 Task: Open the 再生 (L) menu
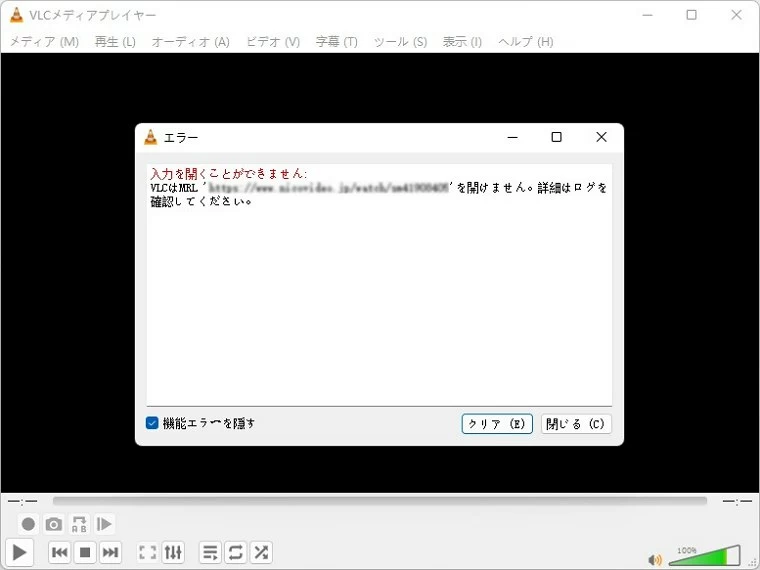coord(115,42)
